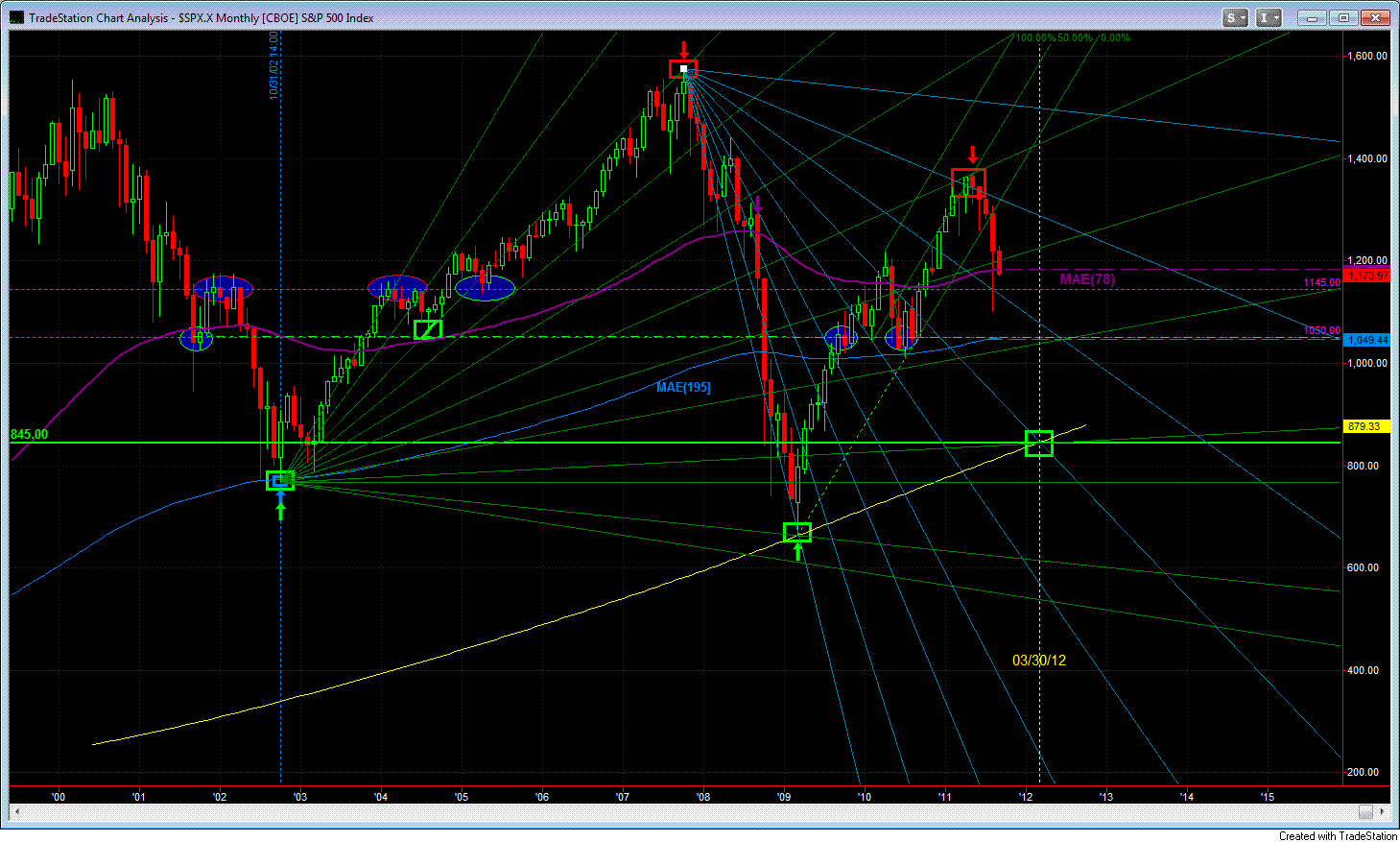Click the red 1,173.97 price marker
Viewport: 1400px width, 842px height.
tap(1367, 277)
